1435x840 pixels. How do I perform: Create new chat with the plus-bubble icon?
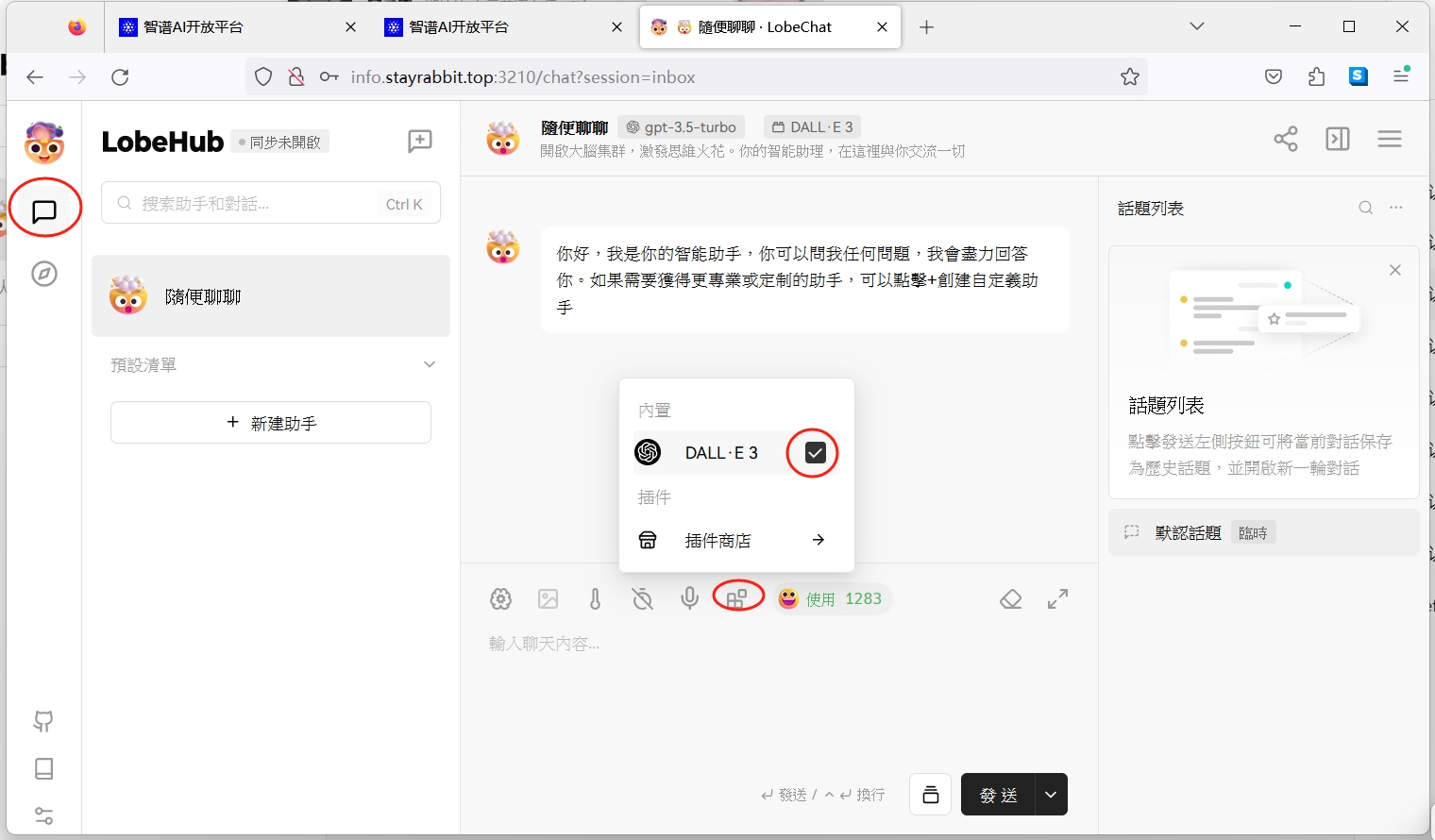click(x=420, y=142)
